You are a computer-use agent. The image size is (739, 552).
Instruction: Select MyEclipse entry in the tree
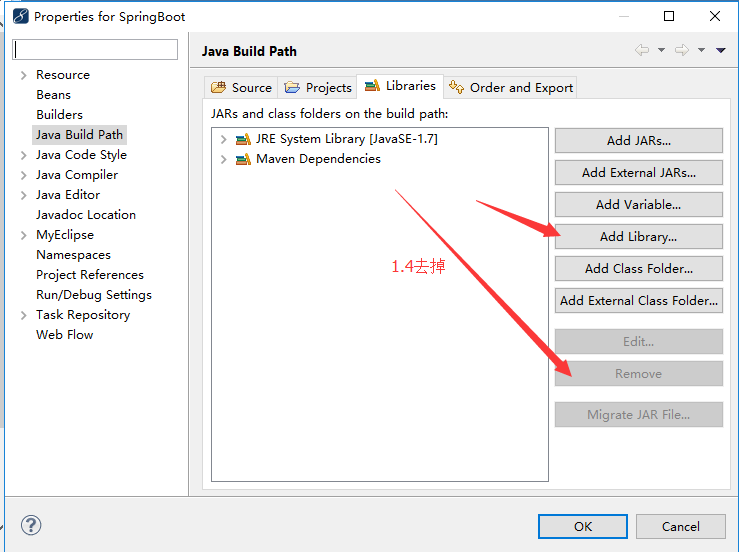pos(65,235)
